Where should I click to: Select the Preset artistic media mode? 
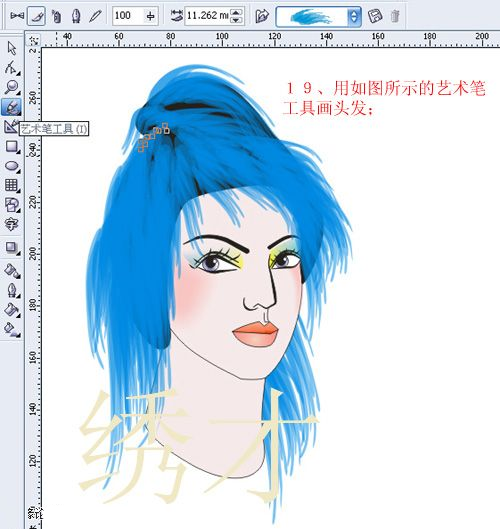(x=16, y=16)
